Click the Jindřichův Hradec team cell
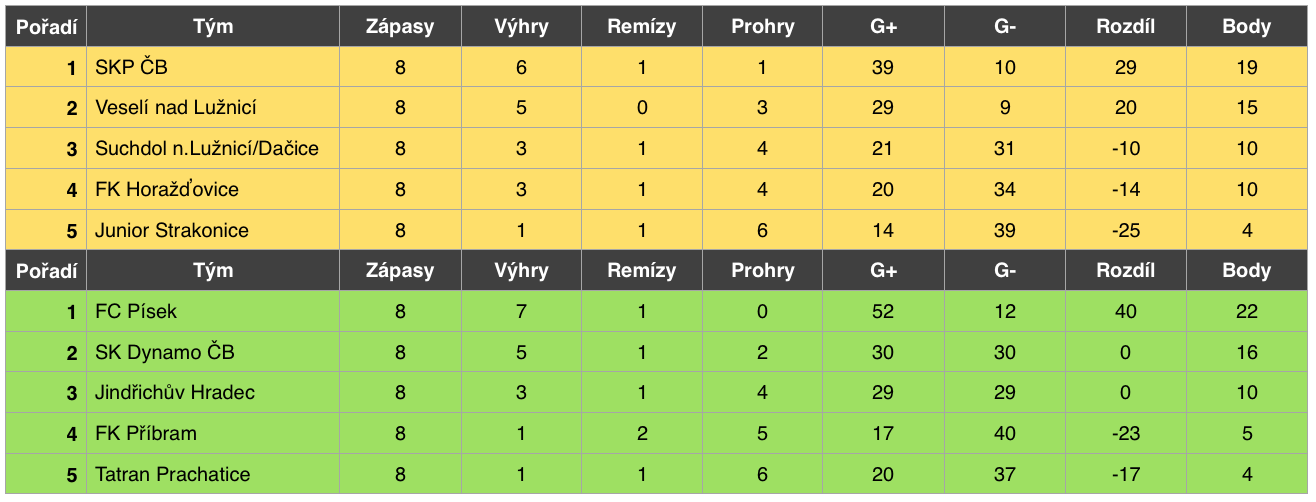This screenshot has width=1316, height=502. pos(212,392)
